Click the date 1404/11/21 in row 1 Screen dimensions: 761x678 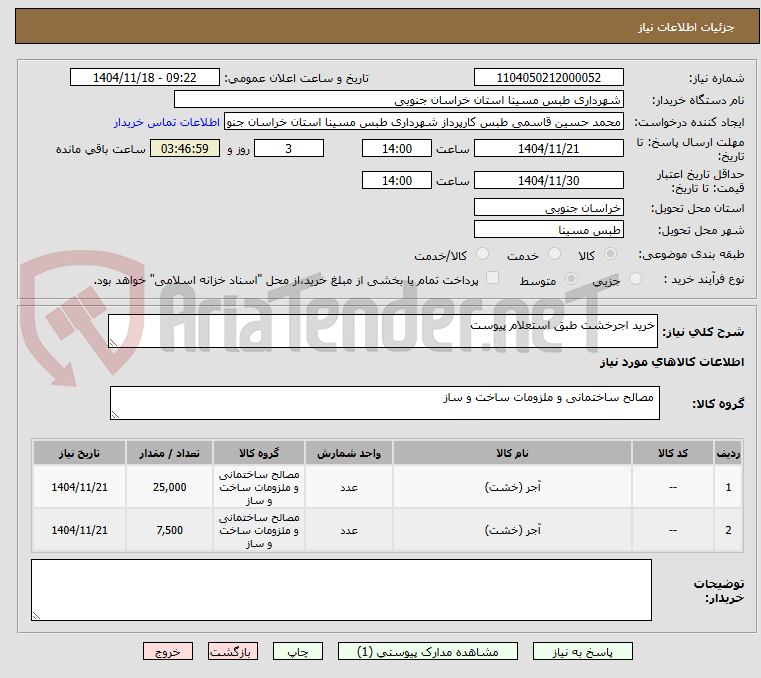click(79, 487)
